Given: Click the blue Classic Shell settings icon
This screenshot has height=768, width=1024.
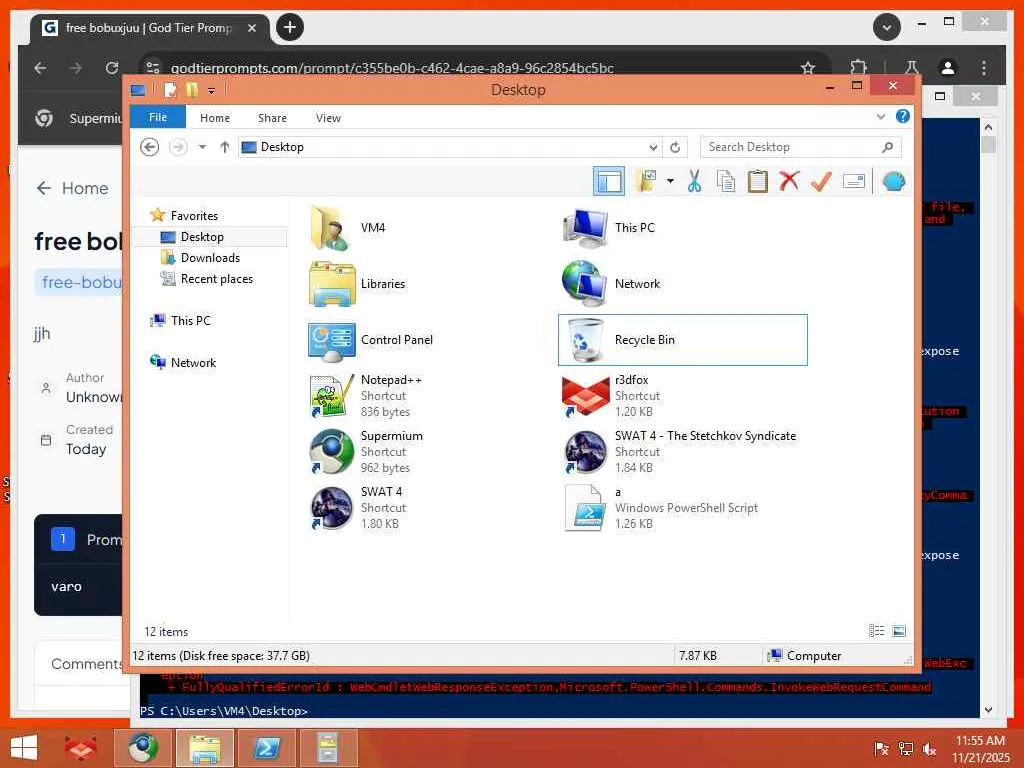Looking at the screenshot, I should click(x=893, y=181).
